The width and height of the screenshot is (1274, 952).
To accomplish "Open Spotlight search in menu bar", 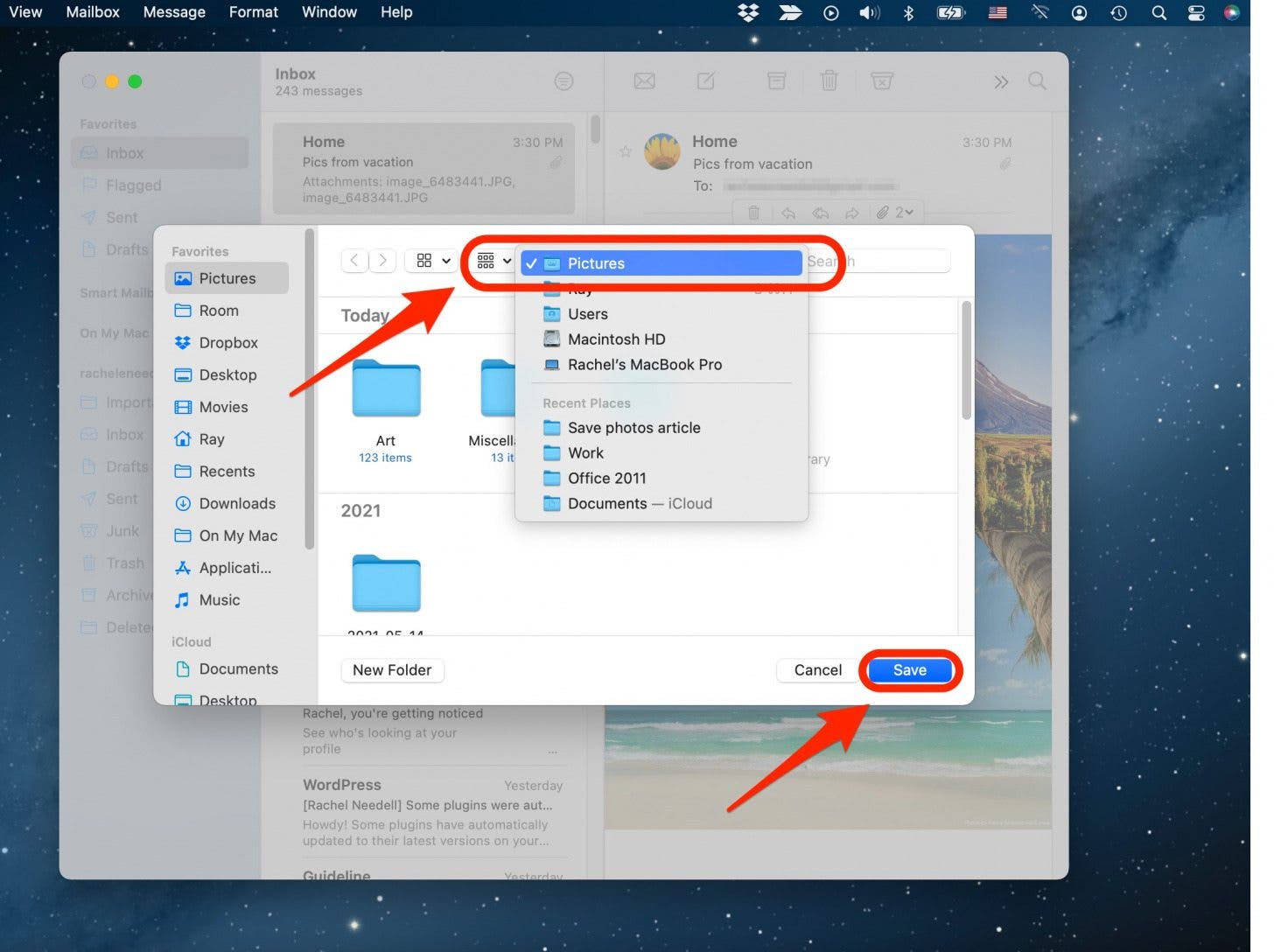I will (x=1158, y=12).
